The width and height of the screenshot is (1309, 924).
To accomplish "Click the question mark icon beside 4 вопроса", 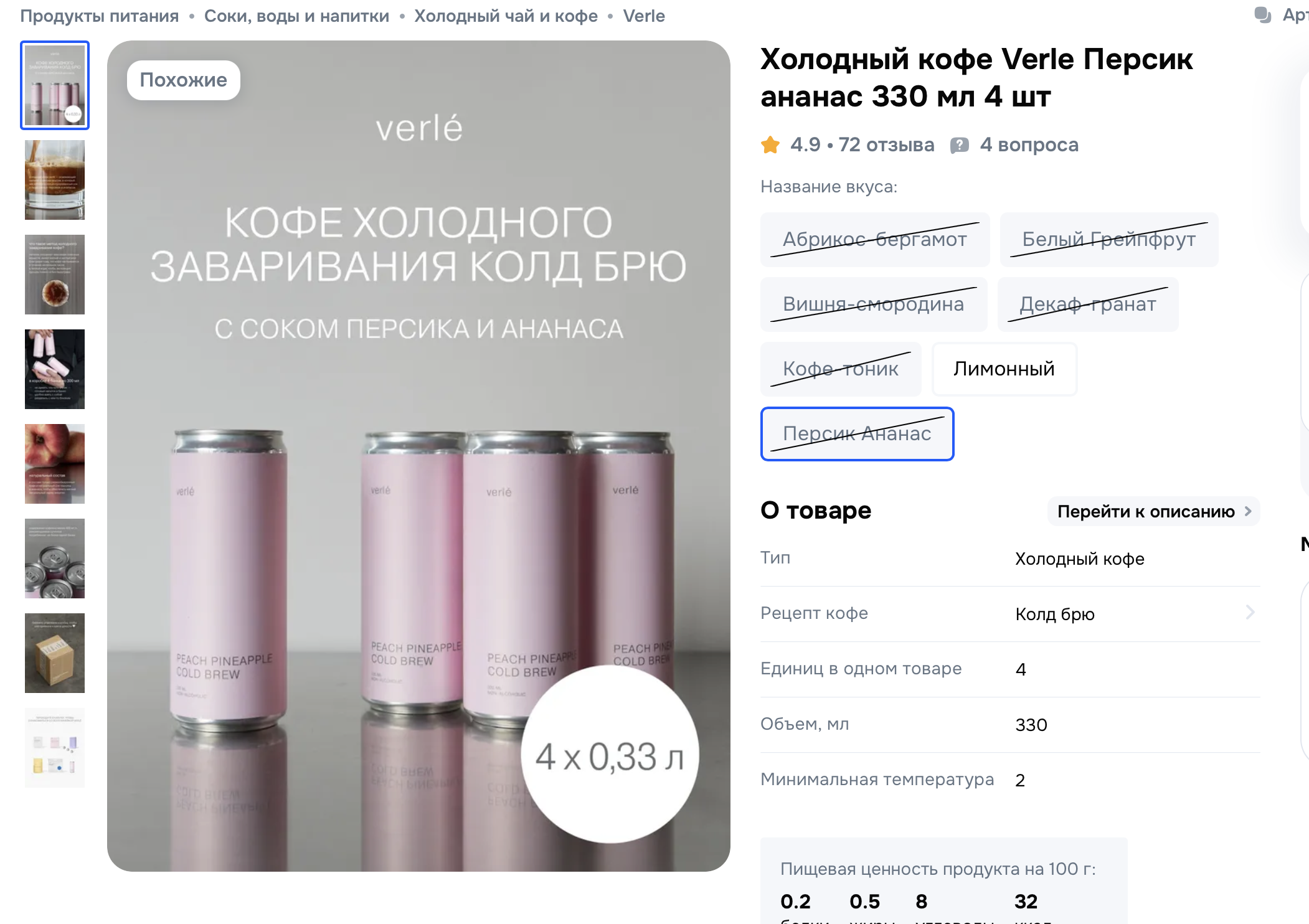I will (x=959, y=145).
